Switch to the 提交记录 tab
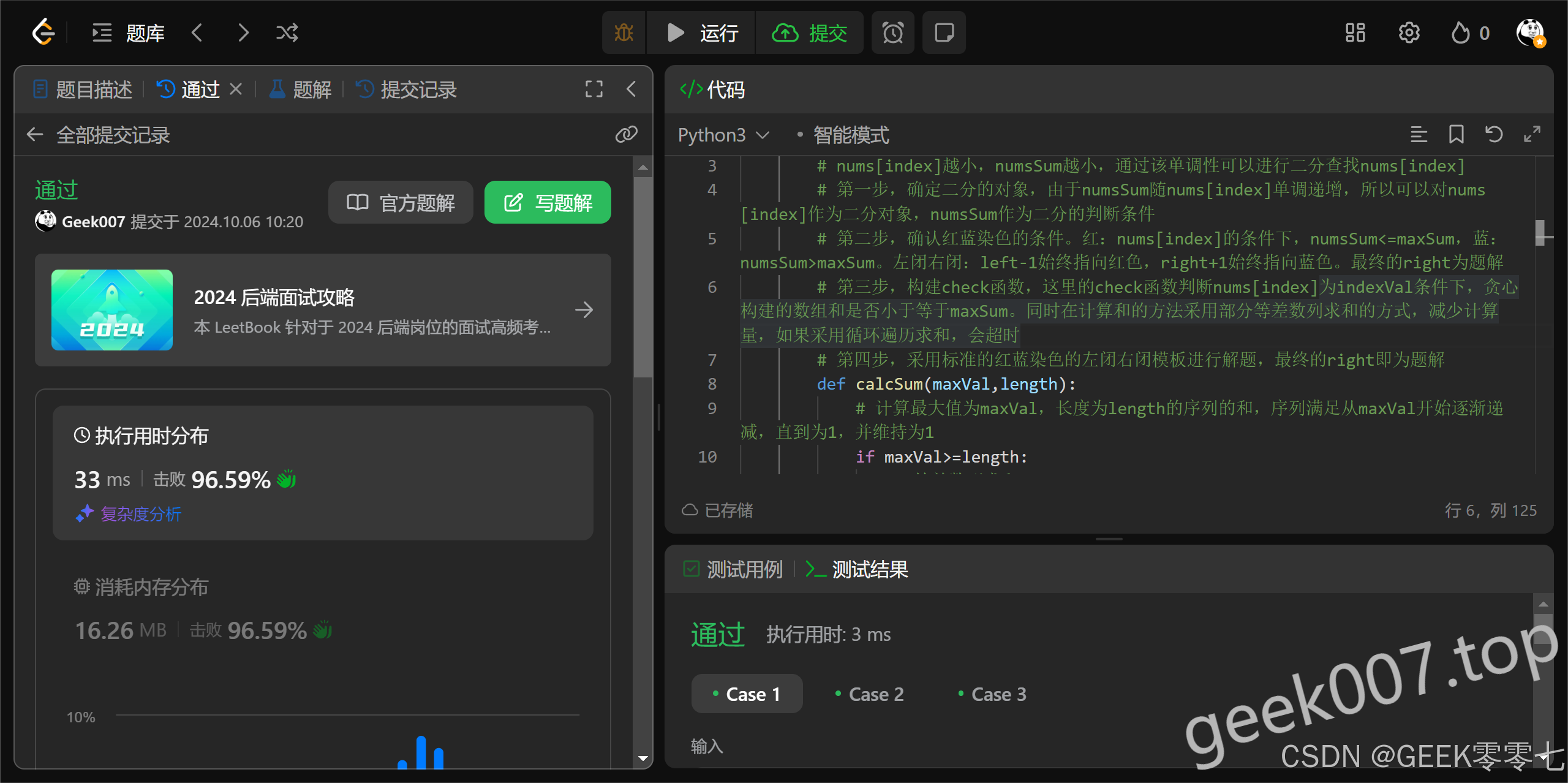 click(407, 89)
